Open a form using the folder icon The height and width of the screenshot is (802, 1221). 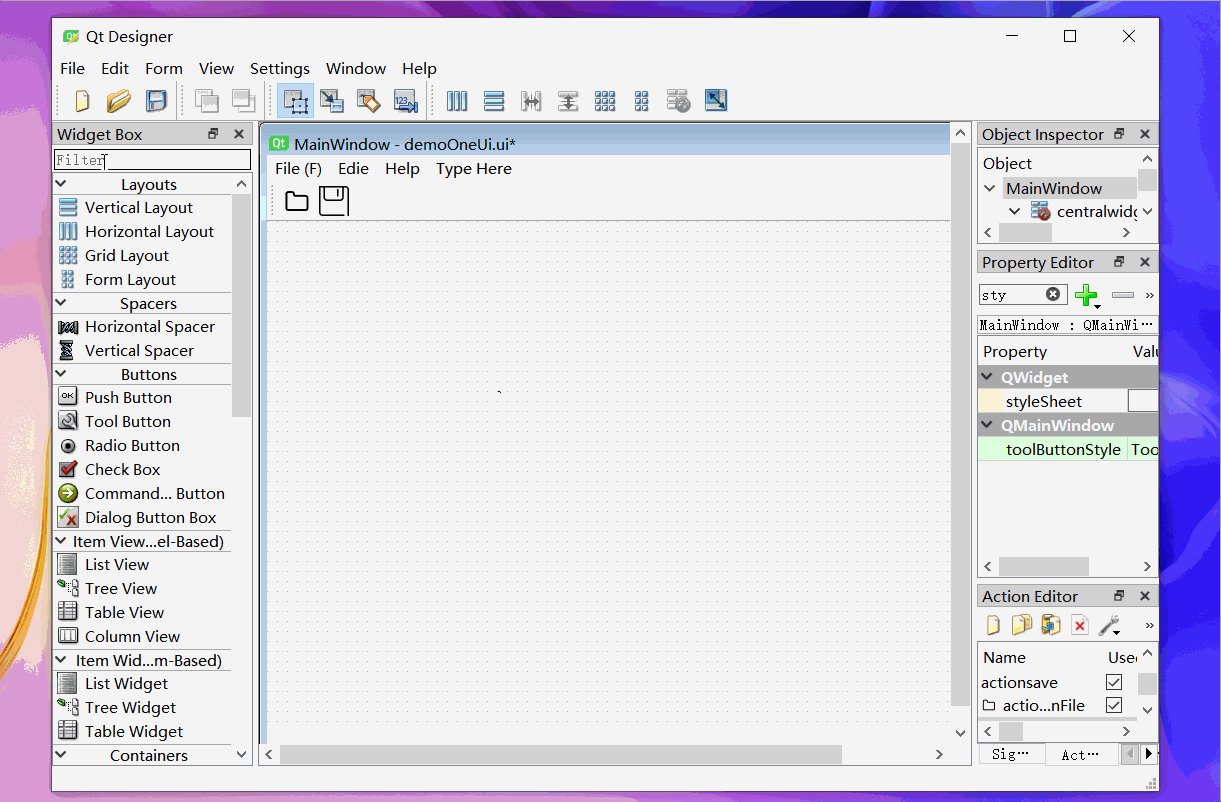click(119, 100)
